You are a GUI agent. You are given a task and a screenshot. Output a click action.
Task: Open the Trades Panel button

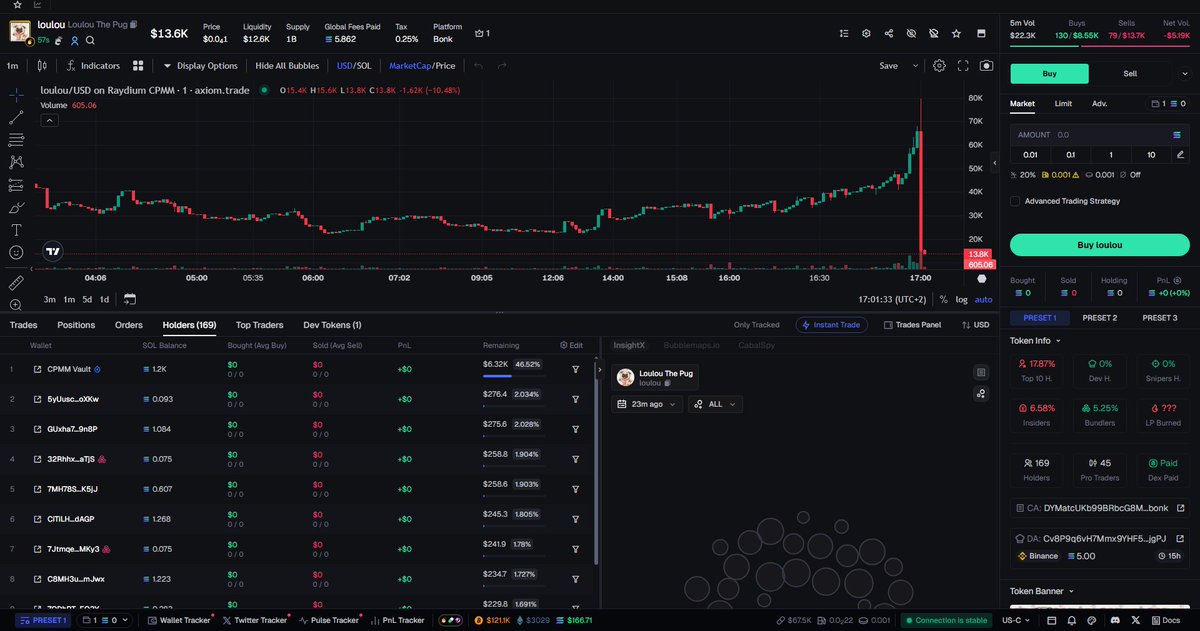pyautogui.click(x=912, y=325)
